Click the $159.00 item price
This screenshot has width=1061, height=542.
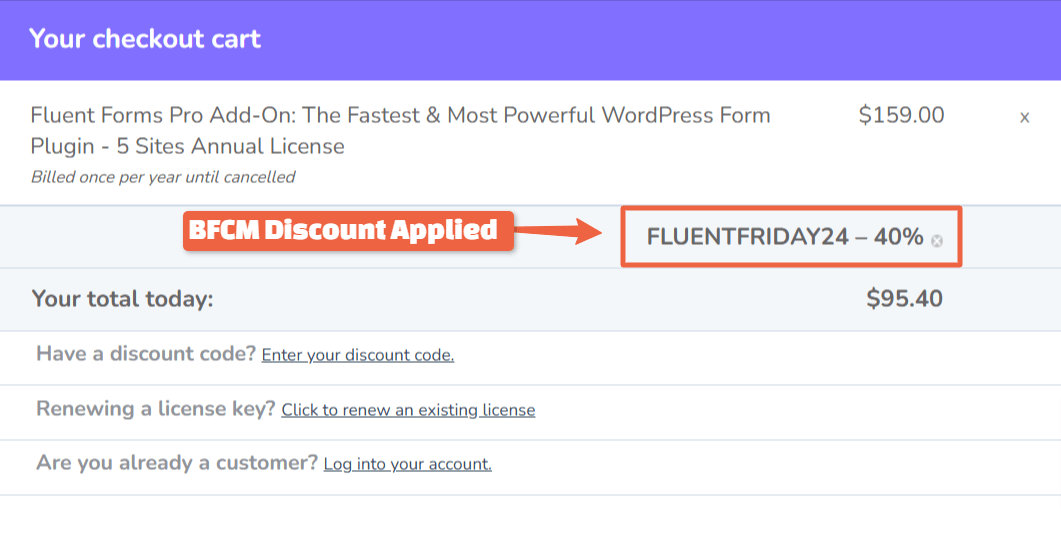tap(901, 115)
